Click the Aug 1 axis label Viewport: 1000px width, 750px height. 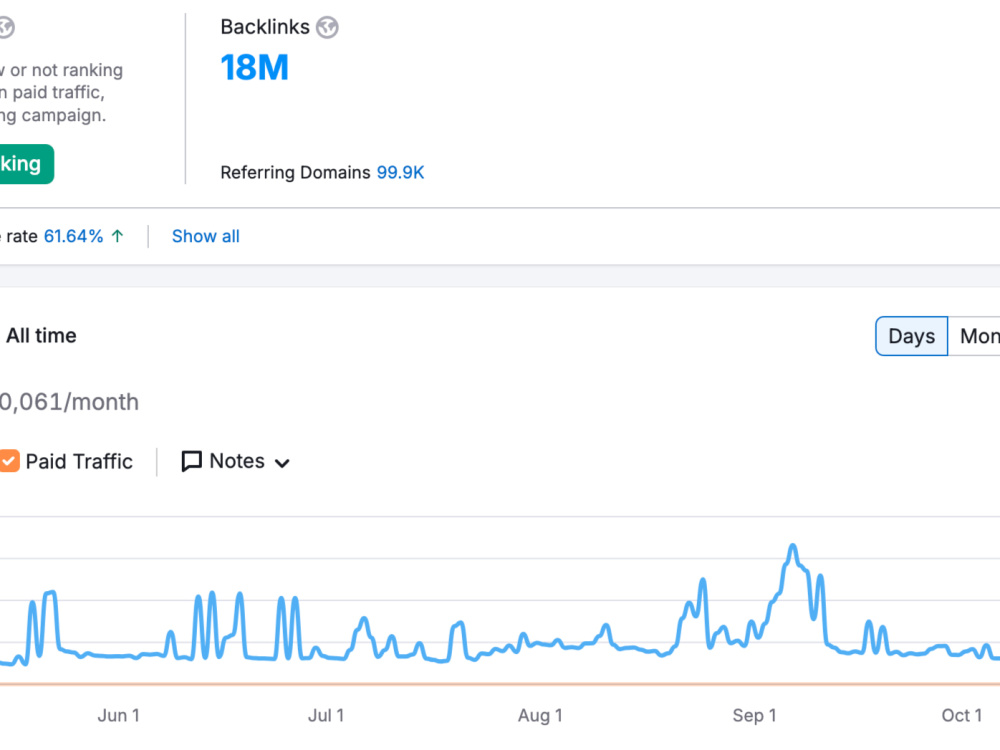click(x=540, y=716)
